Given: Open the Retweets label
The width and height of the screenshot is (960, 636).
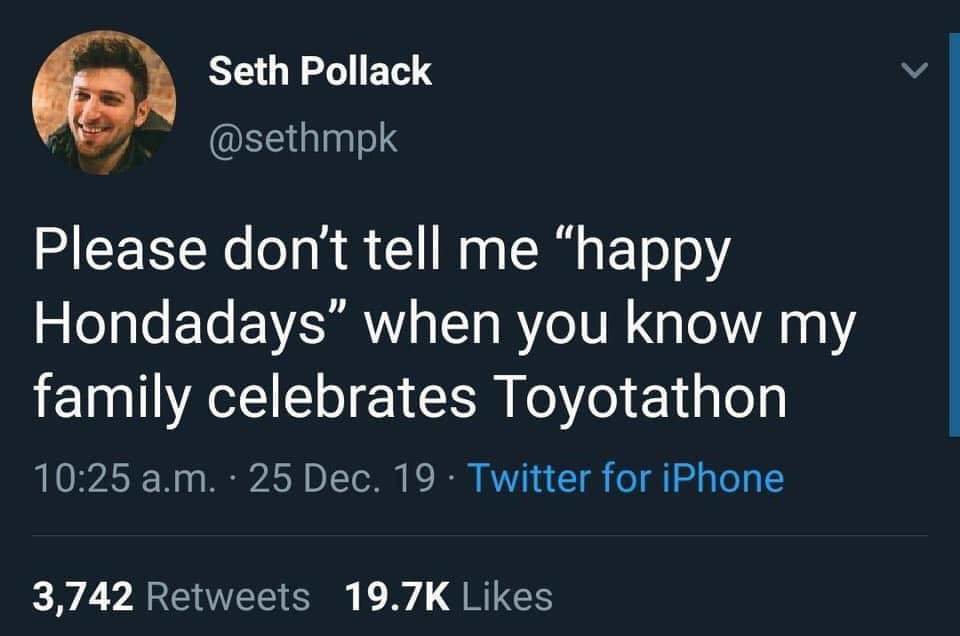Looking at the screenshot, I should [228, 597].
